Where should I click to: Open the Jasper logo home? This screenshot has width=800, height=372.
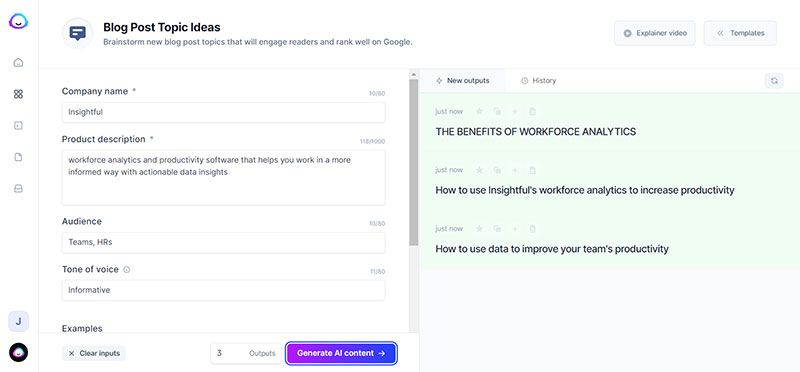18,21
